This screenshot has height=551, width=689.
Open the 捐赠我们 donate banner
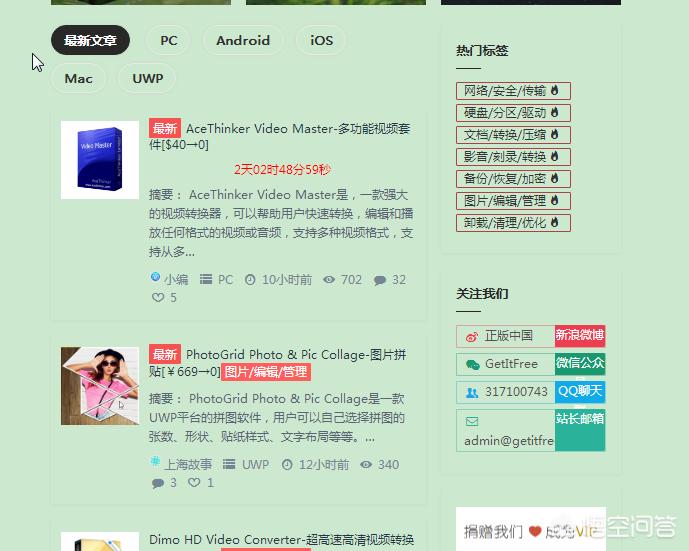[531, 529]
